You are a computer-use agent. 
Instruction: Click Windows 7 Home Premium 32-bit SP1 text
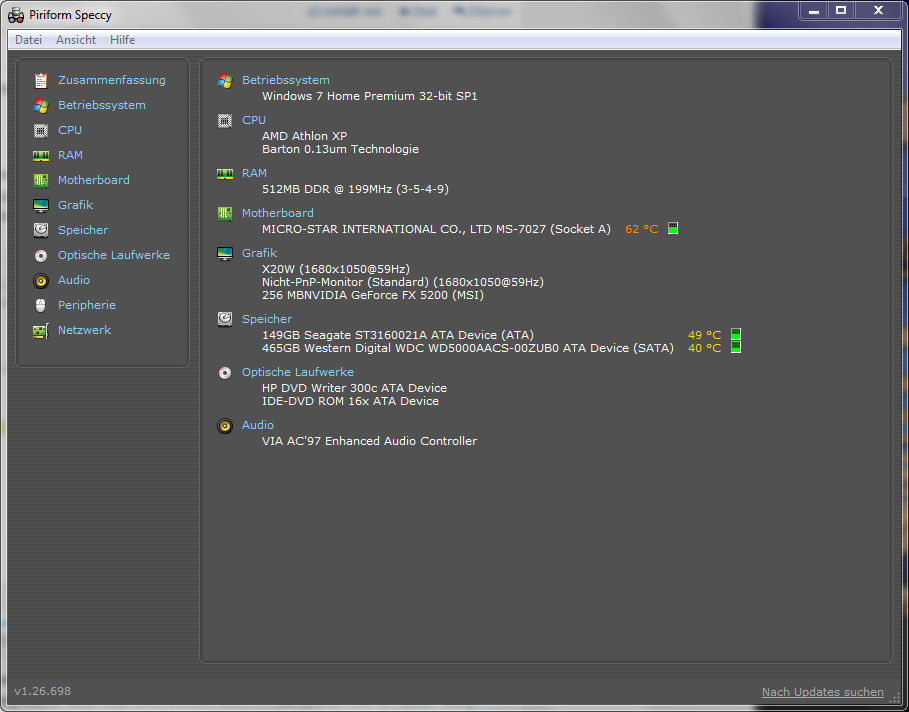pyautogui.click(x=370, y=96)
